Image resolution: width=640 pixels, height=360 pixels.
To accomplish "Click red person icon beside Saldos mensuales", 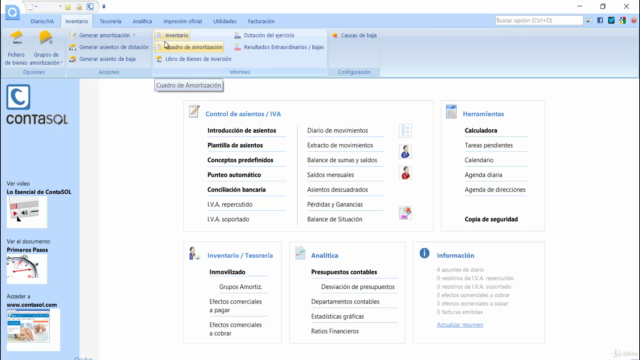I will pyautogui.click(x=405, y=173).
